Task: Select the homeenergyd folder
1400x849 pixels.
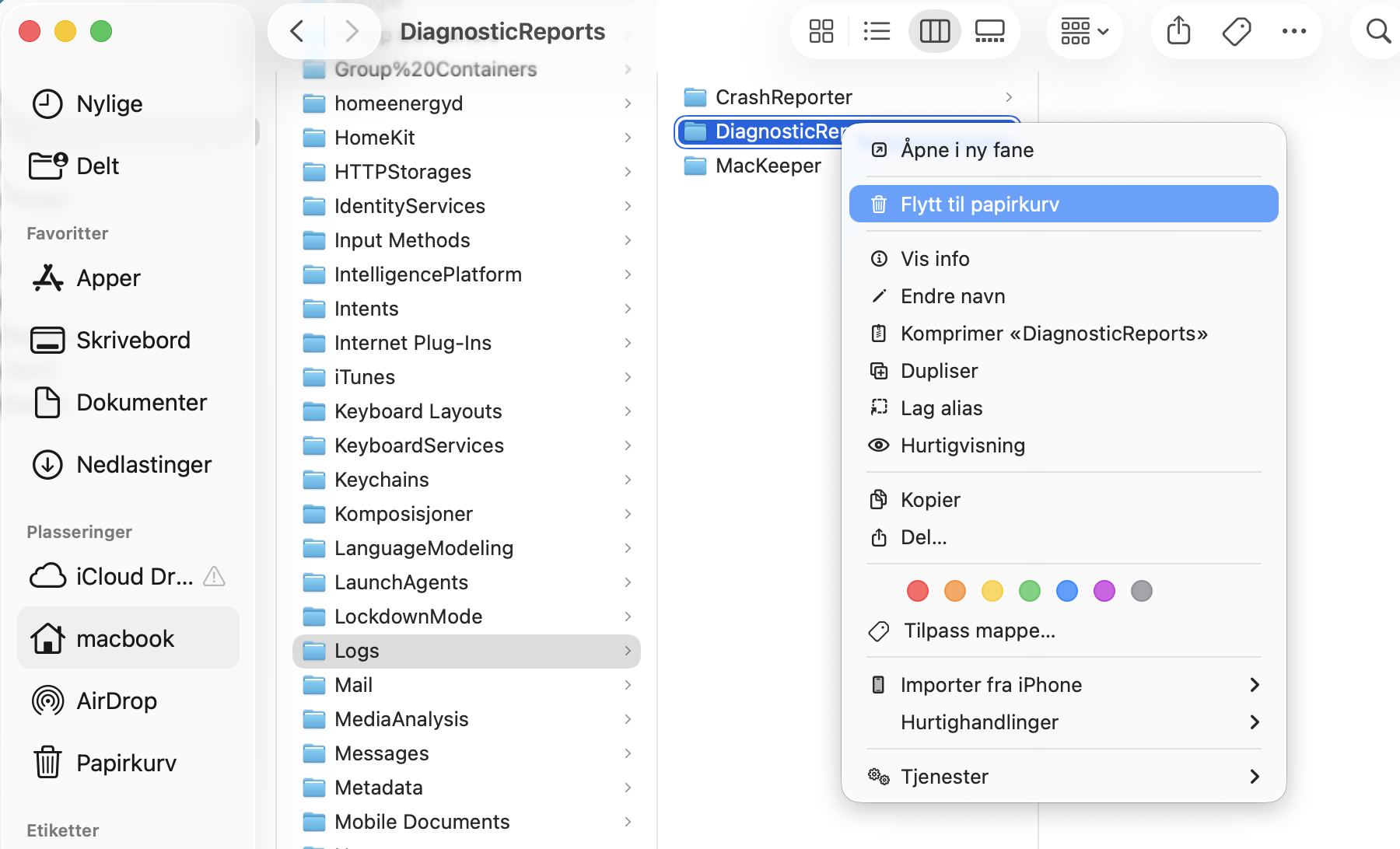Action: tap(467, 103)
